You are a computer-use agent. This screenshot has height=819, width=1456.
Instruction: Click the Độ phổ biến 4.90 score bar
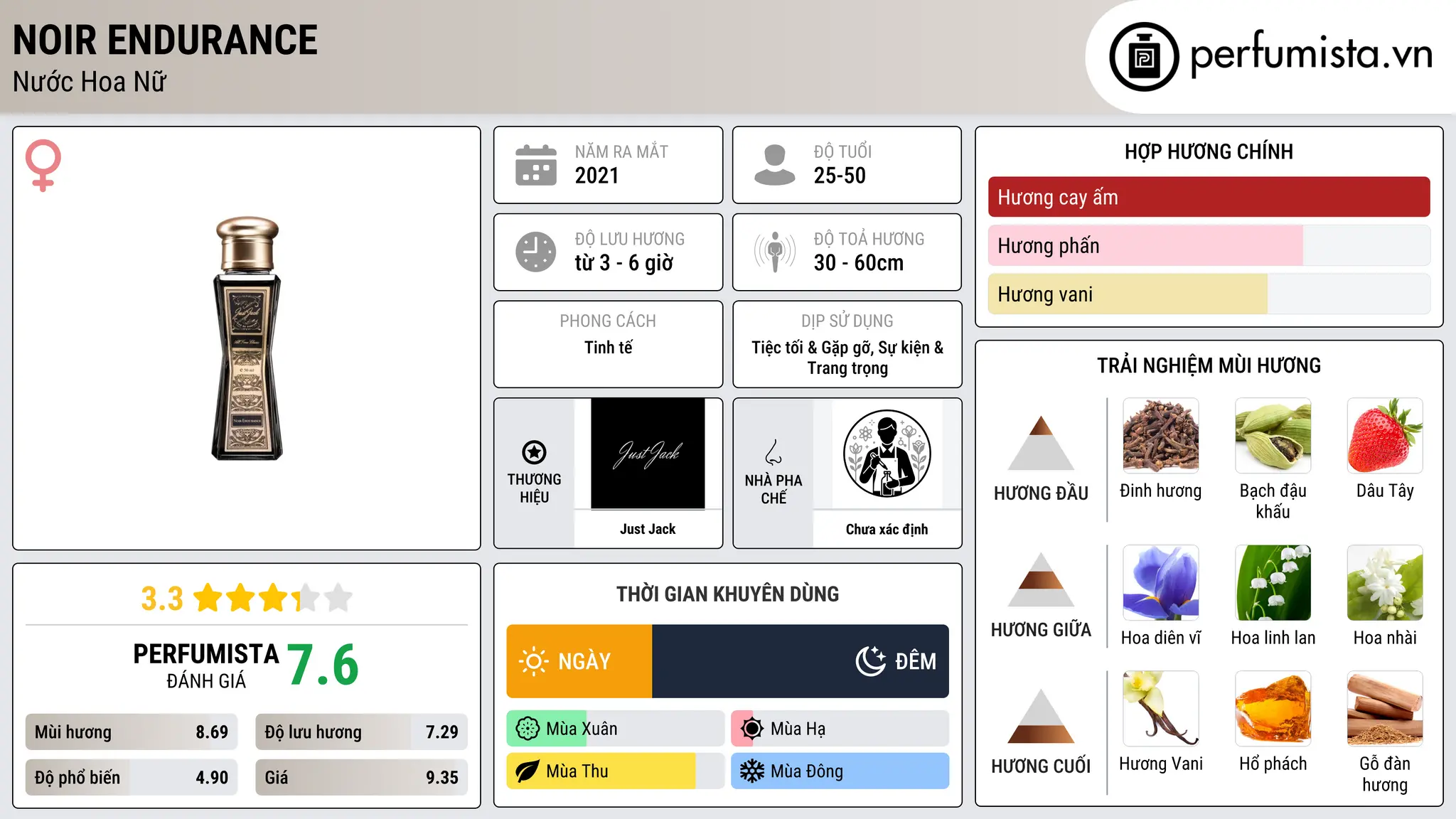click(132, 778)
